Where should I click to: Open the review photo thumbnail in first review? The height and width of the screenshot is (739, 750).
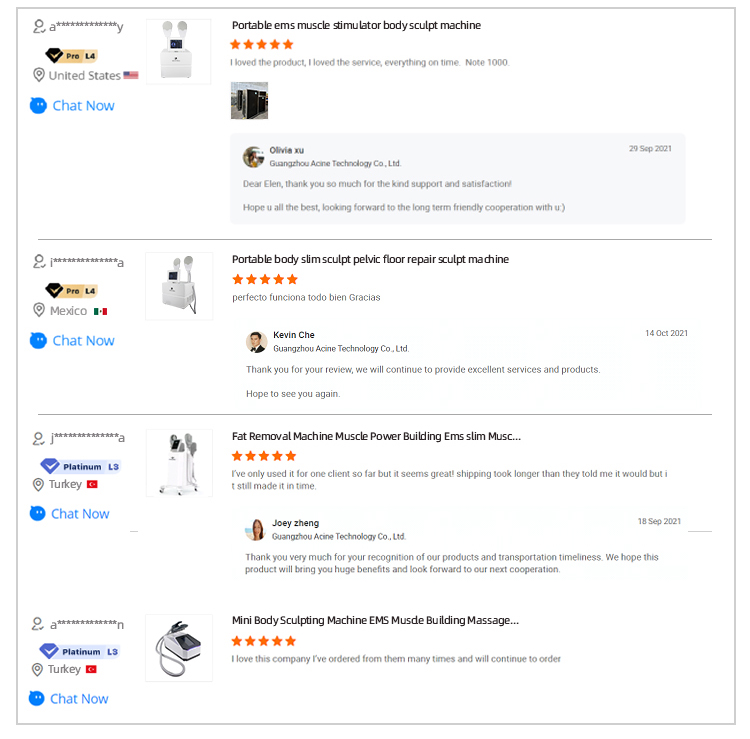(x=249, y=100)
